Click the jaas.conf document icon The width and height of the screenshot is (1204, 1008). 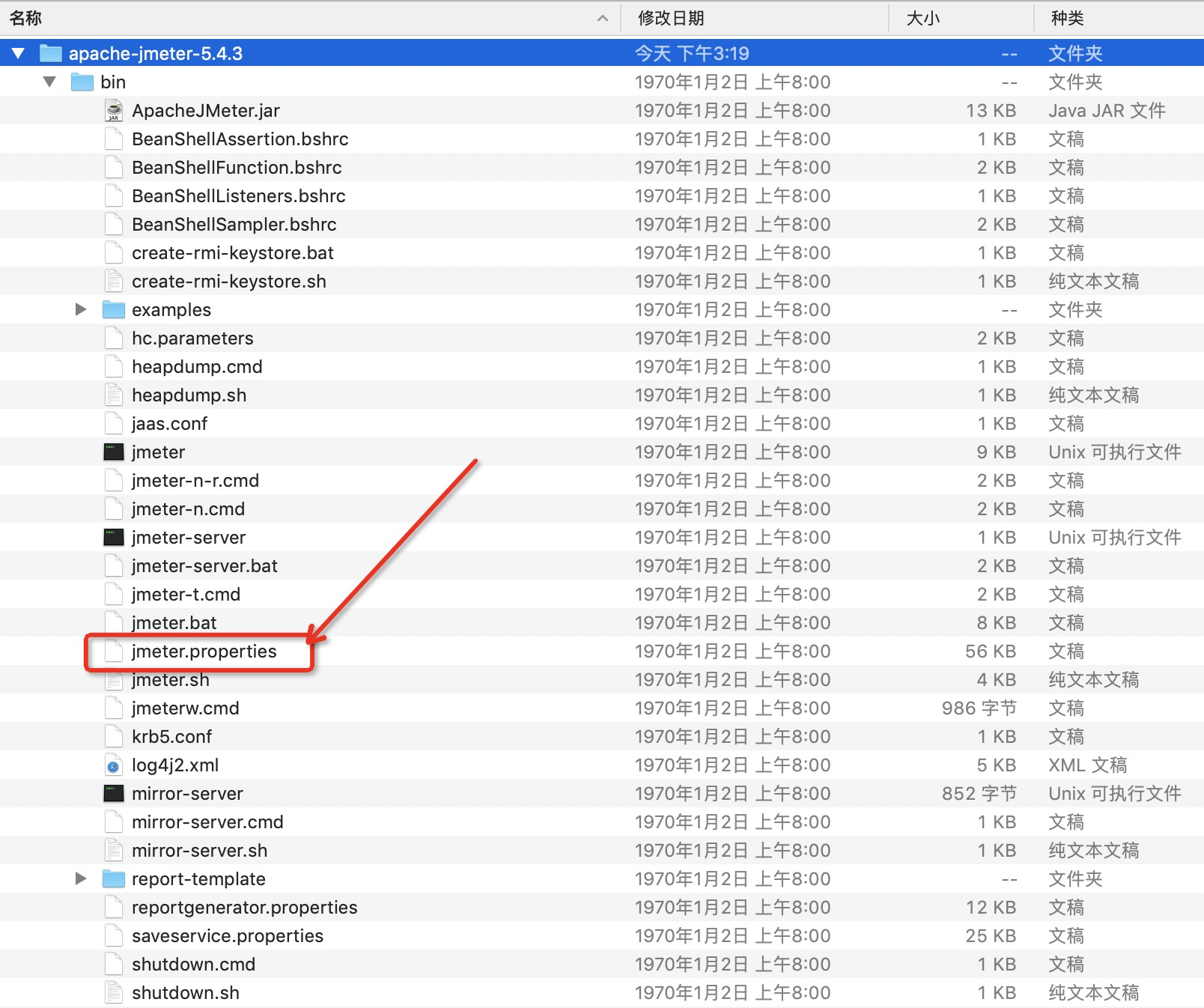tap(114, 423)
